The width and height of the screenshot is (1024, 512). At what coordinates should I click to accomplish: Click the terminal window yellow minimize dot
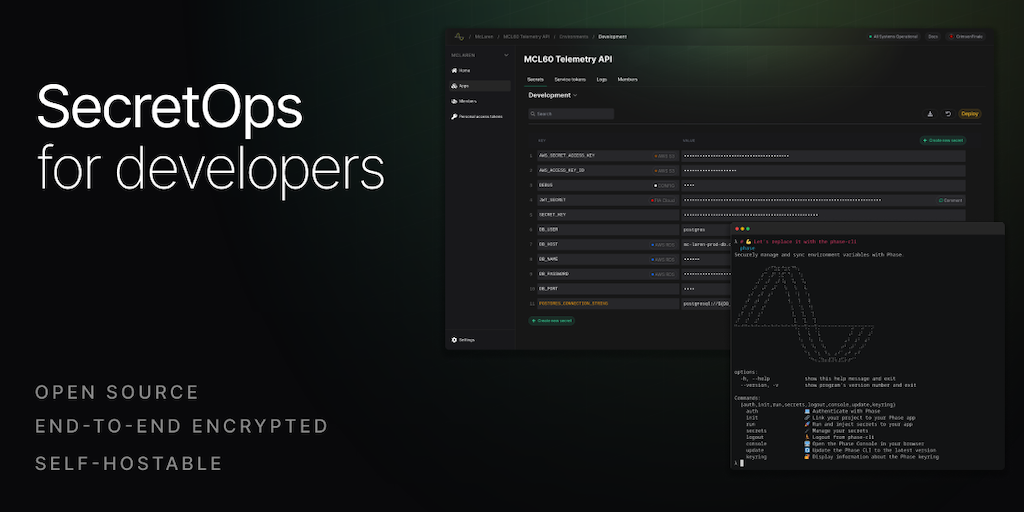[x=743, y=229]
